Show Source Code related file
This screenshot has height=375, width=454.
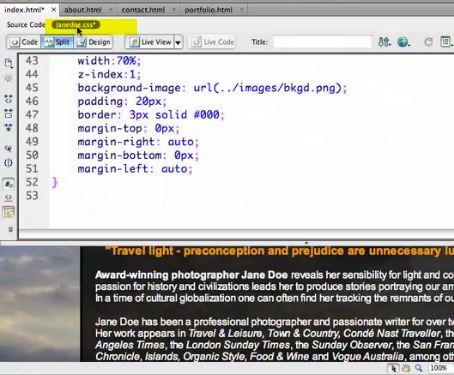click(x=26, y=25)
